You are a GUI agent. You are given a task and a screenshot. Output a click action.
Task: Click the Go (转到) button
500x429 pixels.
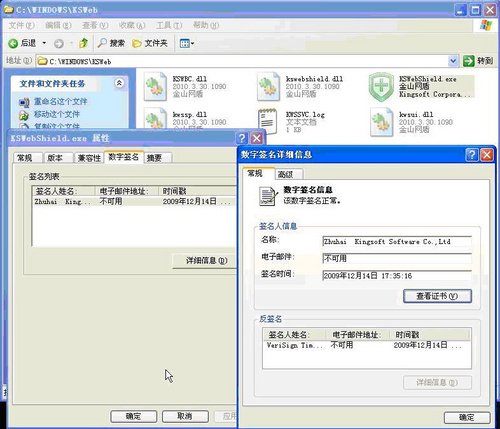pyautogui.click(x=478, y=61)
